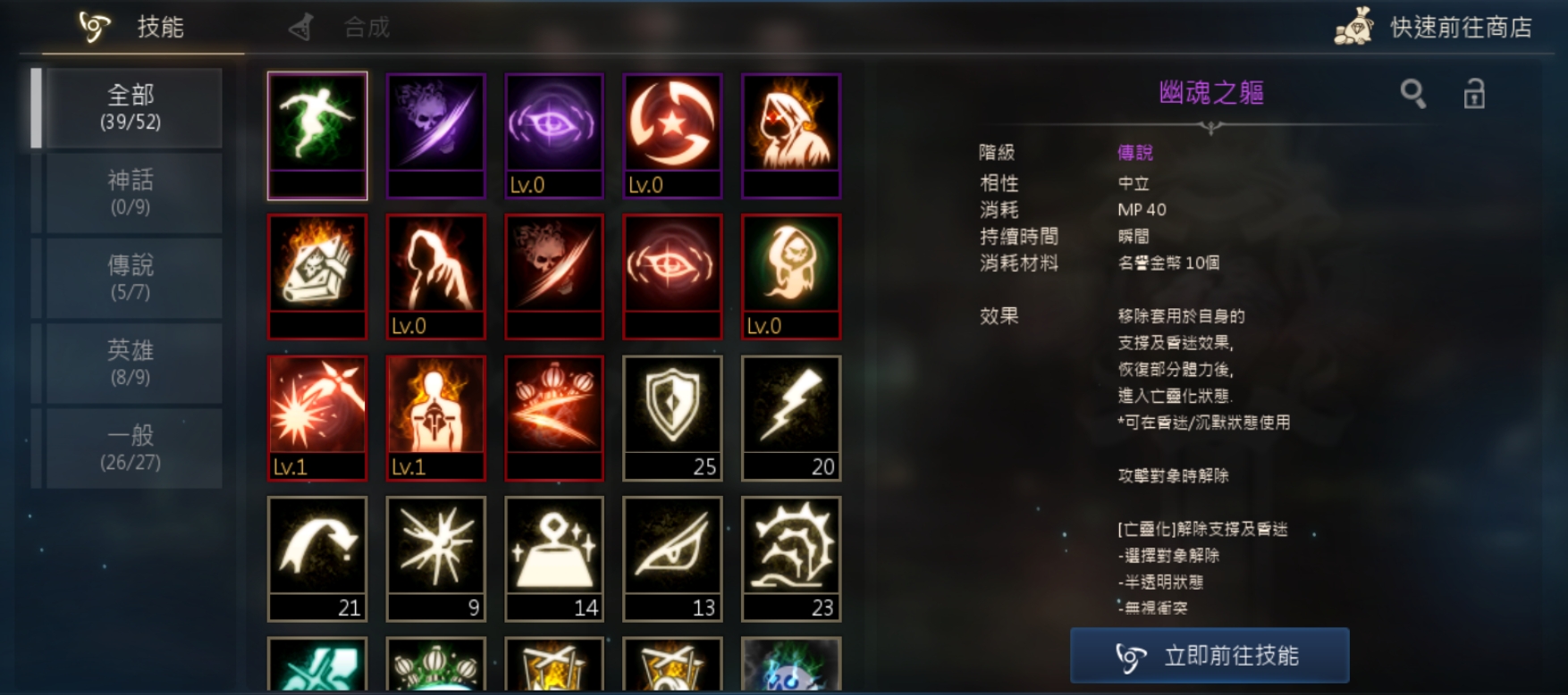Select the green running ghost skill icon
The width and height of the screenshot is (1568, 695).
(x=317, y=135)
